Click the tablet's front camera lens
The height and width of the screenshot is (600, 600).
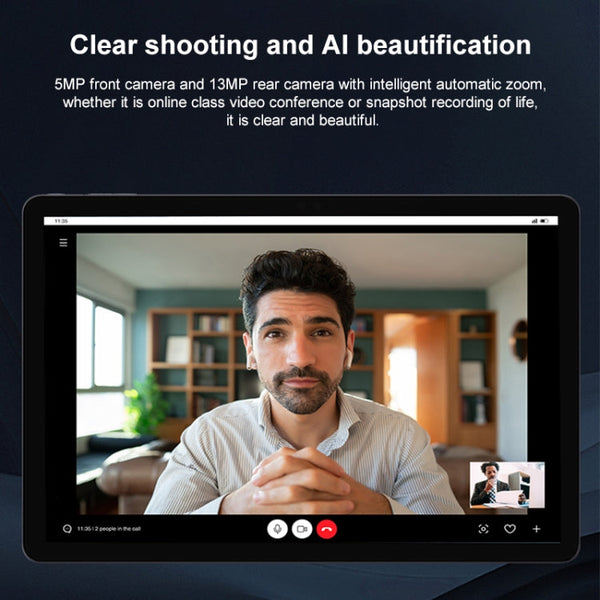coord(300,206)
